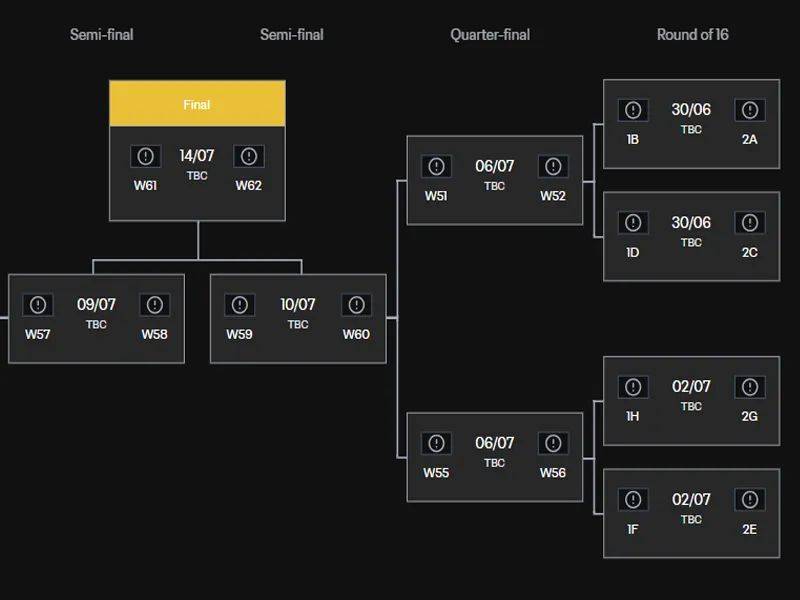Image resolution: width=800 pixels, height=600 pixels.
Task: Click the second Semi-final column heading
Action: 292,35
